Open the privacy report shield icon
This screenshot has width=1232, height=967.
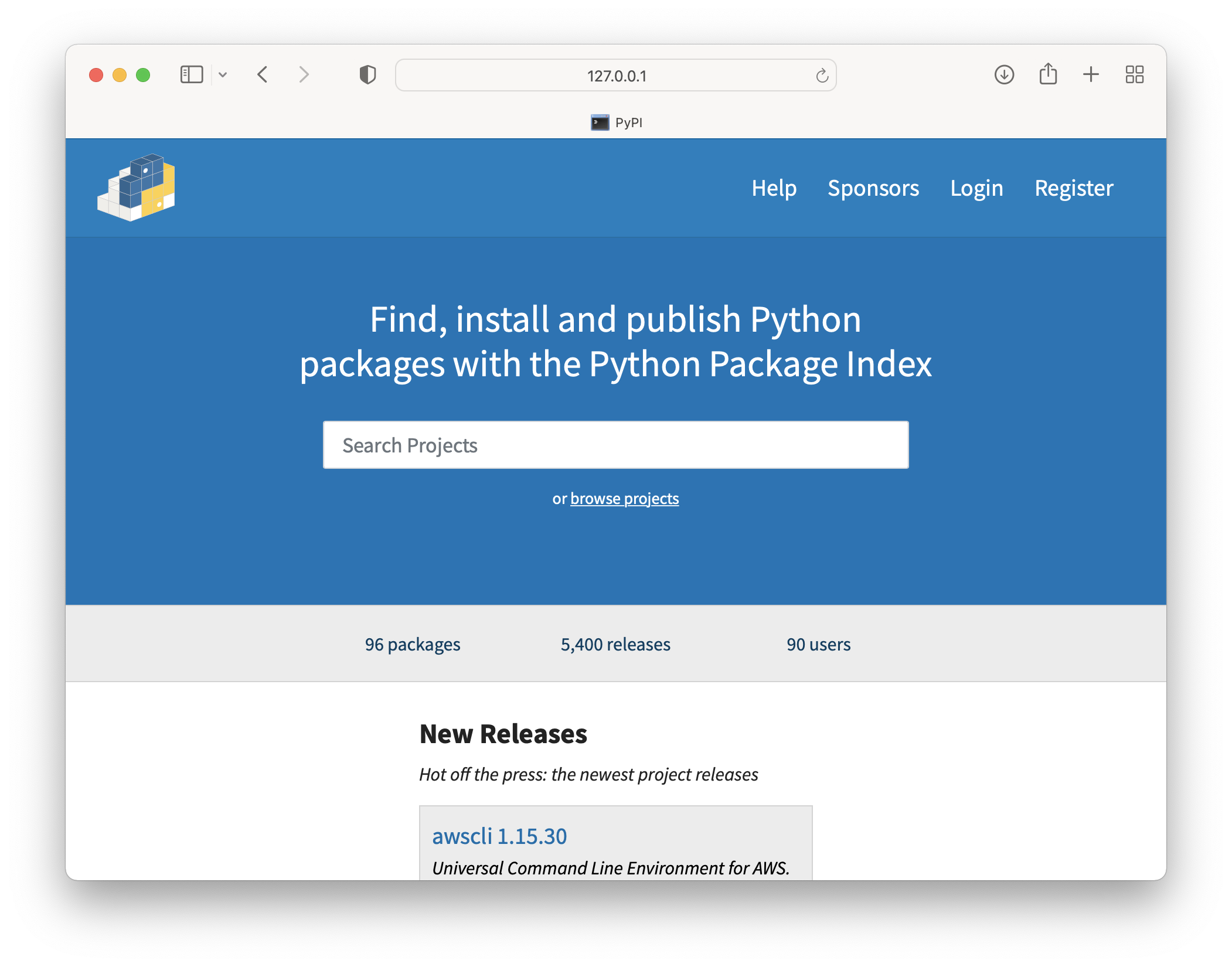[x=367, y=75]
